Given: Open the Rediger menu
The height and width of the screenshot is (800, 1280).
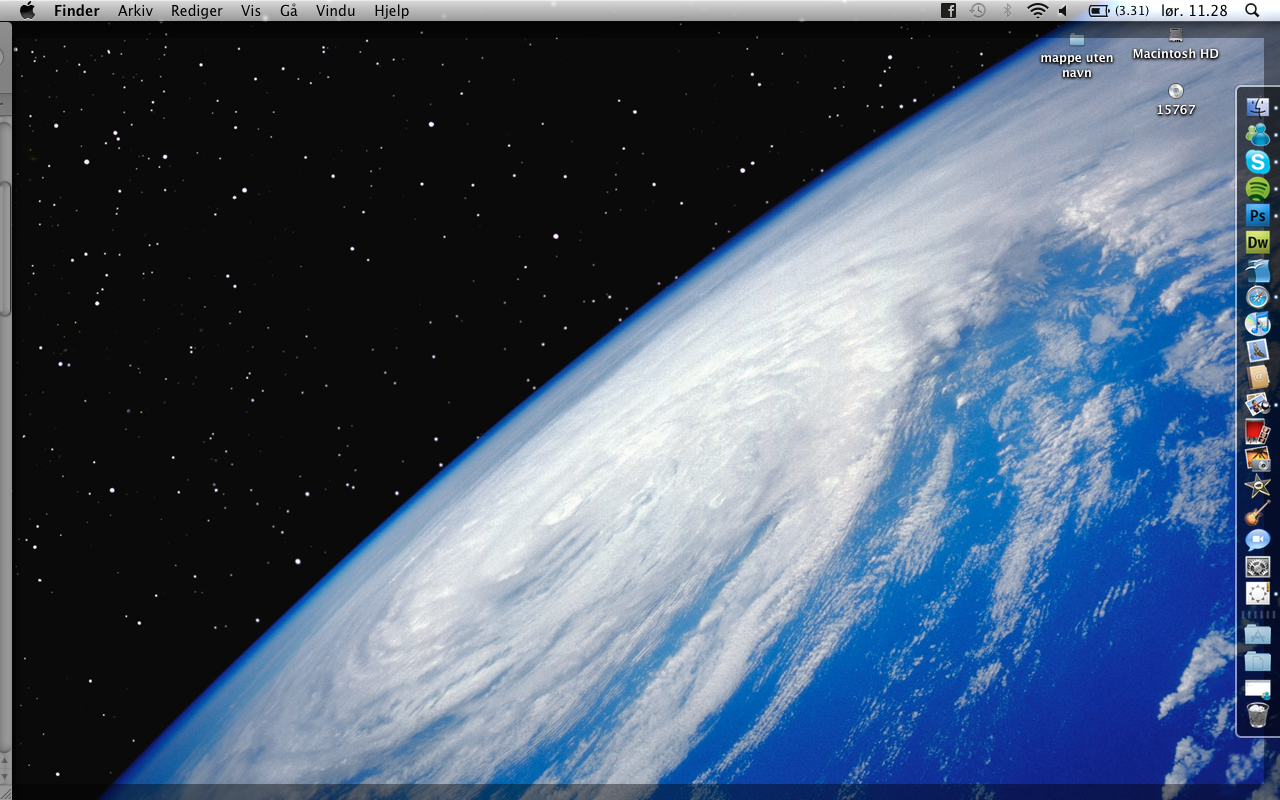Looking at the screenshot, I should [197, 11].
